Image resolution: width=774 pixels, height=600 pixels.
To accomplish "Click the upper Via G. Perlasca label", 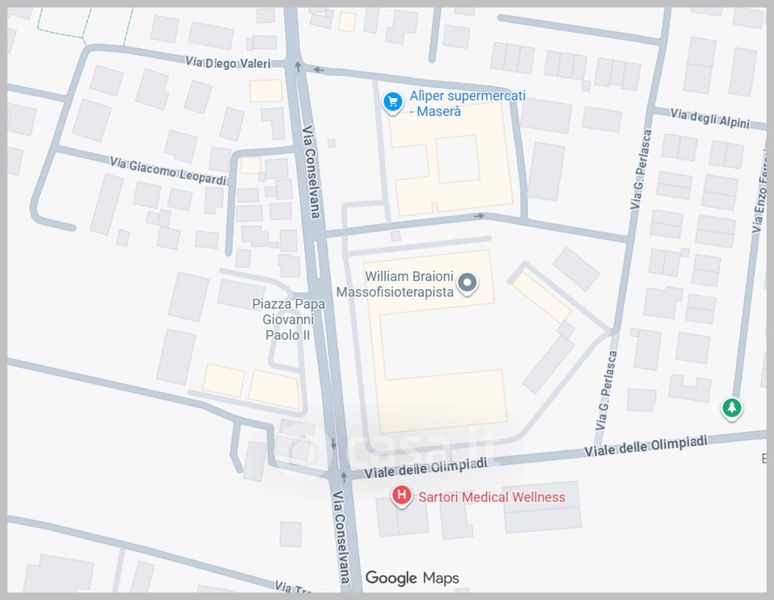I will click(x=640, y=169).
